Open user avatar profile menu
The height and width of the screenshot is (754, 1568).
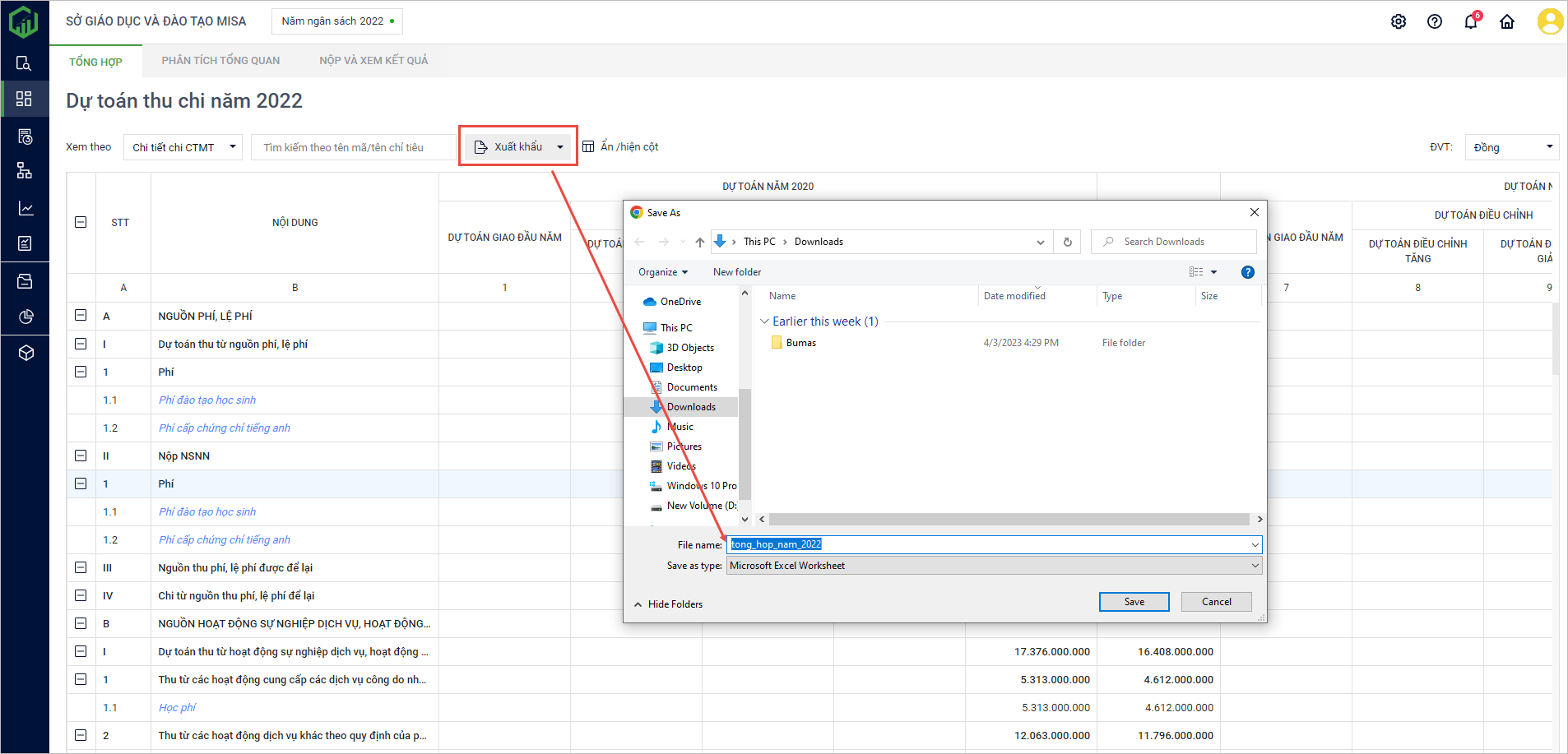coord(1550,21)
